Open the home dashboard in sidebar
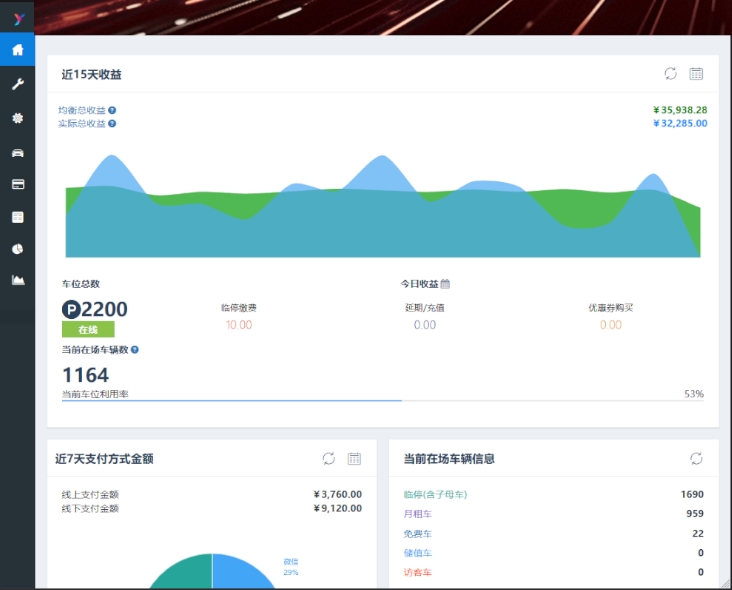Screen dimensions: 732x590 [17, 50]
